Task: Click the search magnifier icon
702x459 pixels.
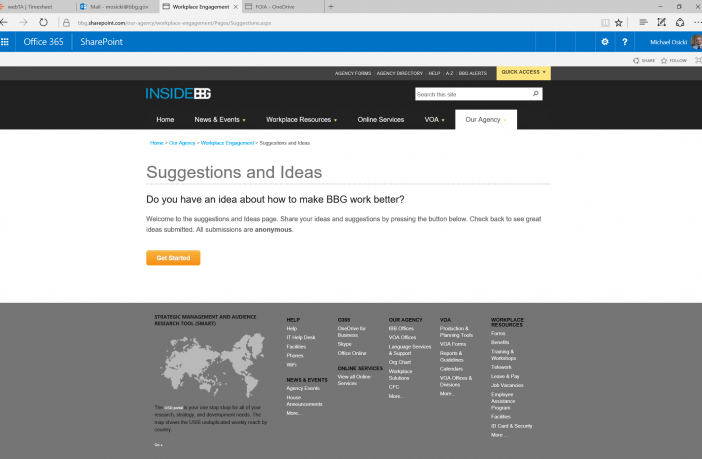Action: [x=536, y=94]
